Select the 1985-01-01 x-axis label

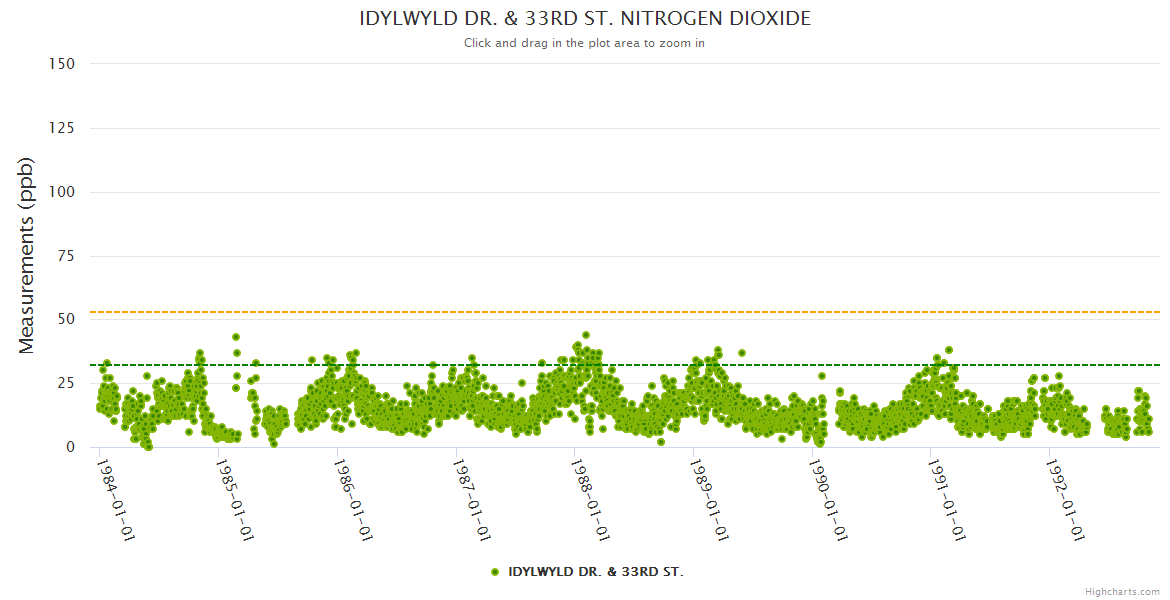235,500
